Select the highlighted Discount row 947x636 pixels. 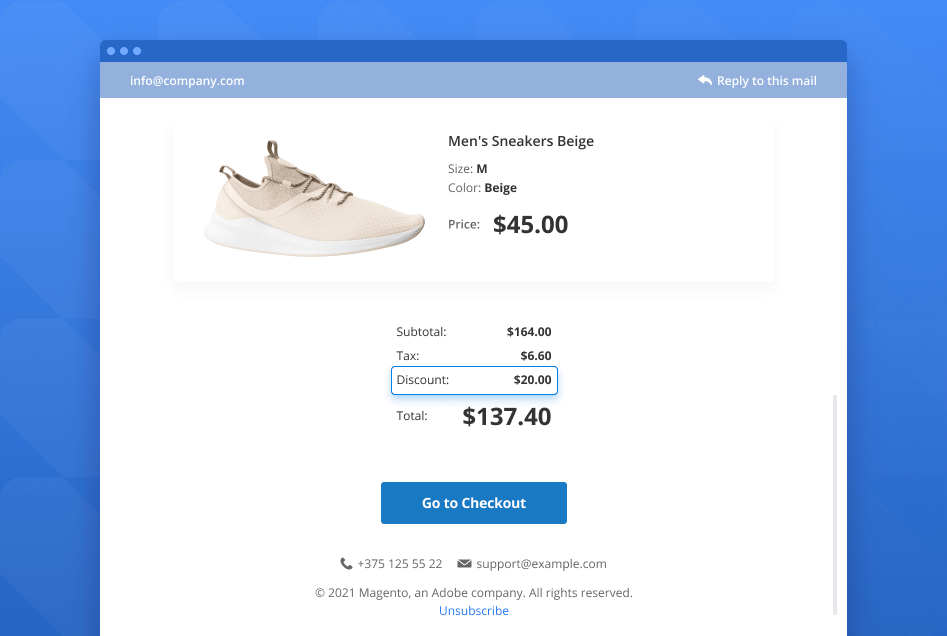pos(474,380)
